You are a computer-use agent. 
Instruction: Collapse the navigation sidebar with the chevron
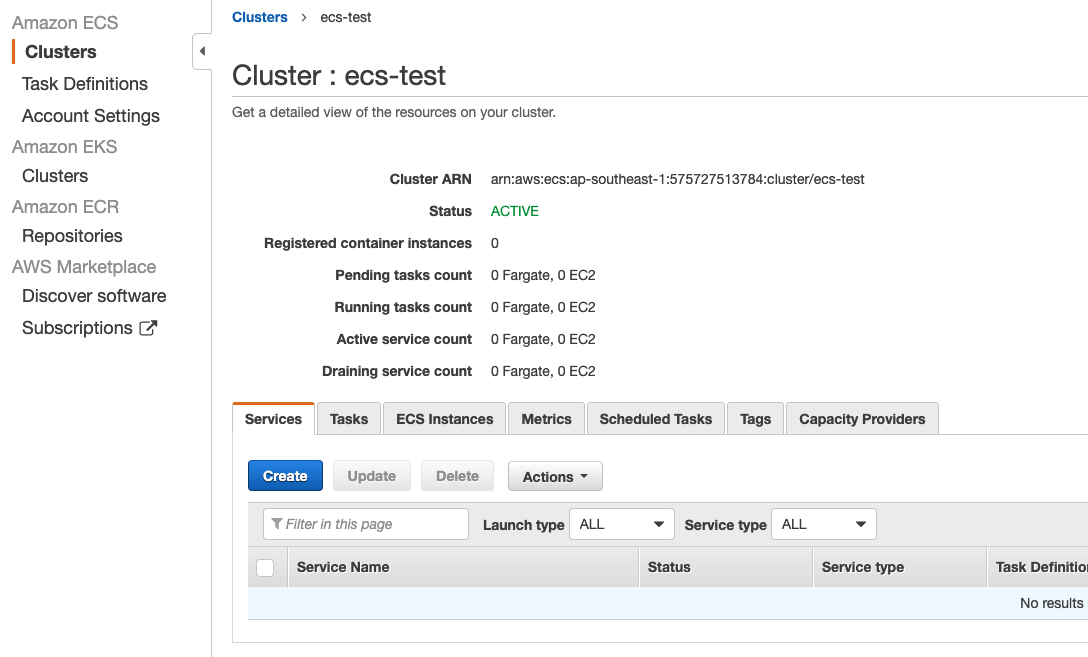coord(201,50)
